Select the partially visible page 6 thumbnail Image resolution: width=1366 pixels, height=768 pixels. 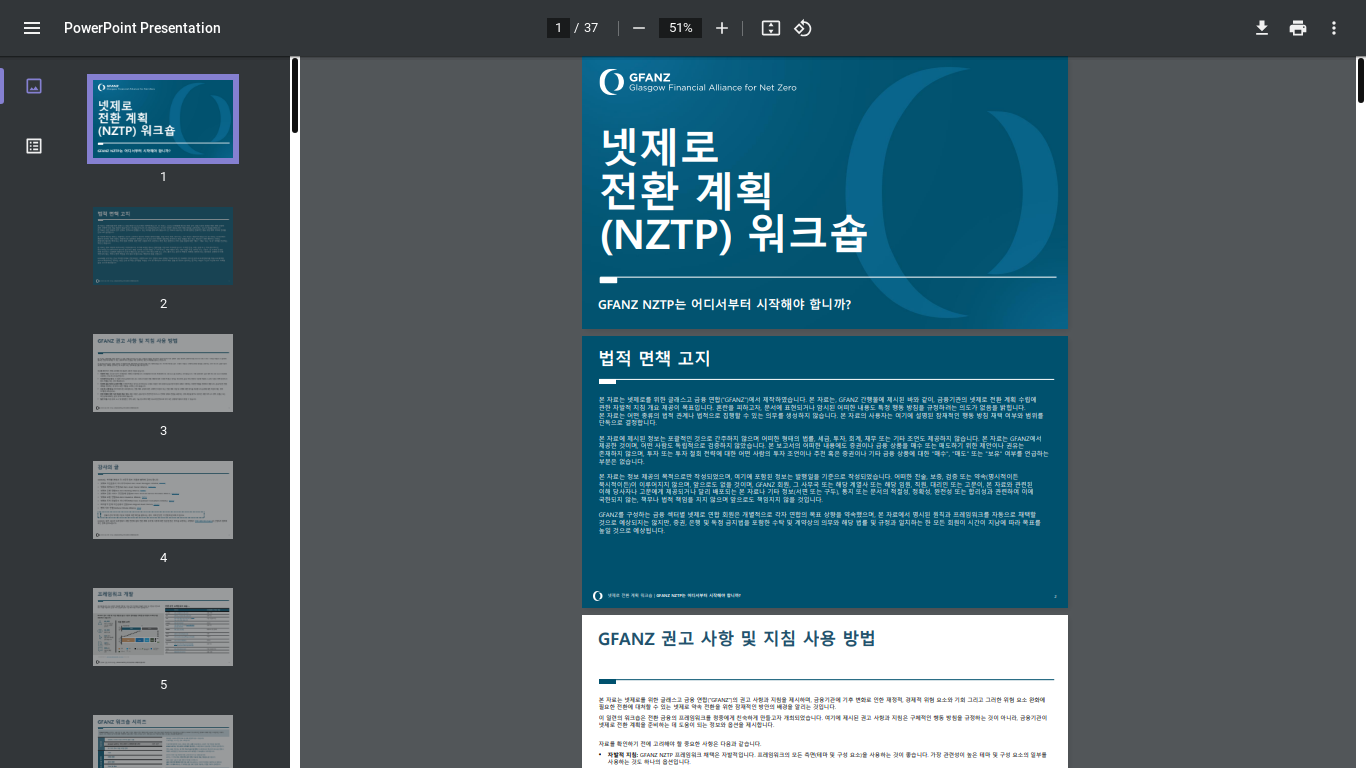pos(163,741)
